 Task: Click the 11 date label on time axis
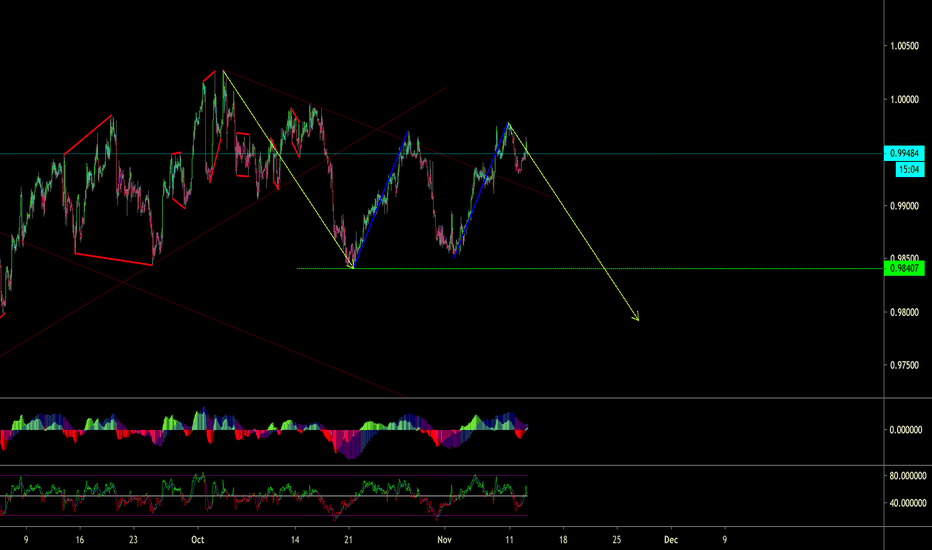[x=509, y=540]
